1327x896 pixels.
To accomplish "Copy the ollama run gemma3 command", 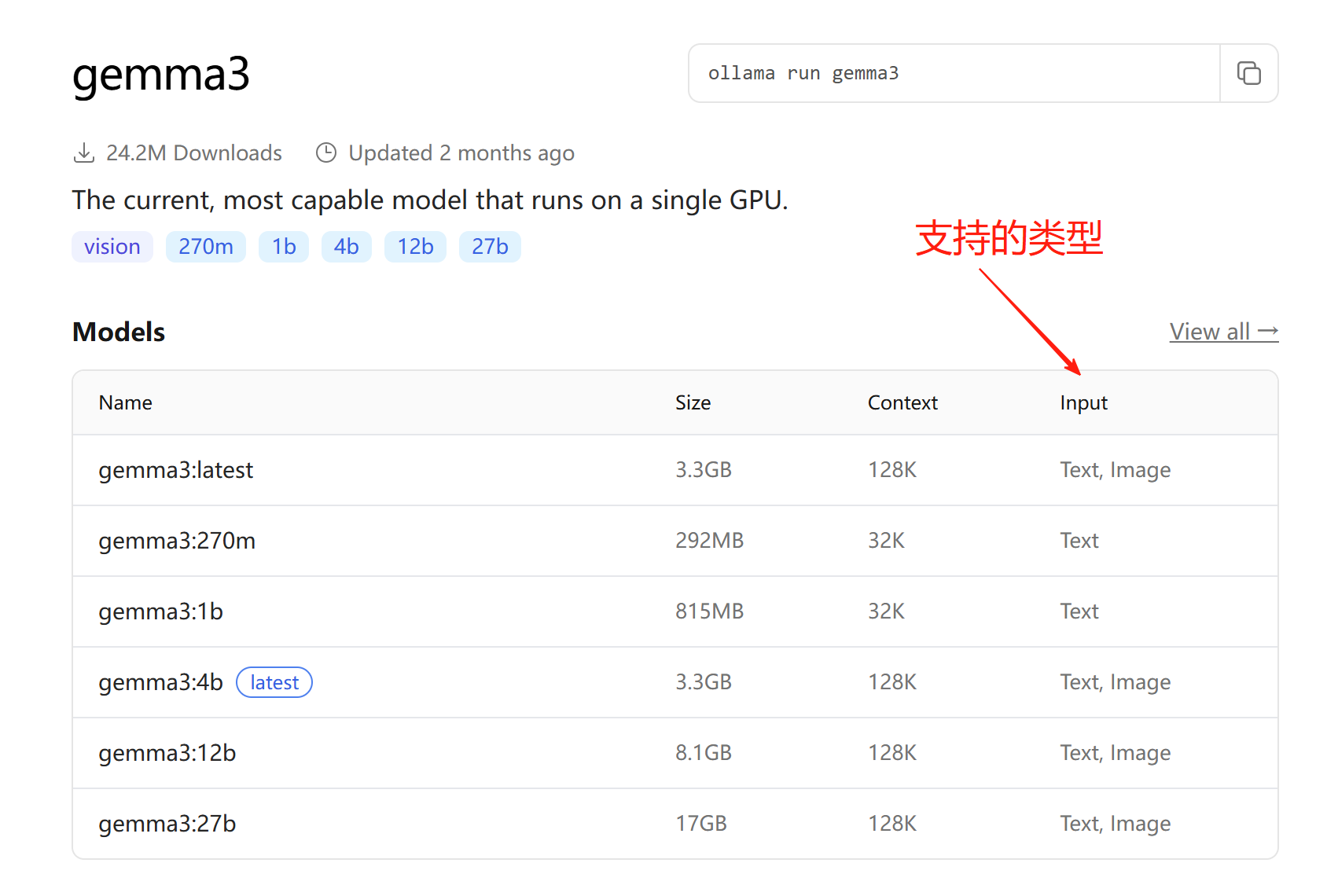I will 1249,73.
